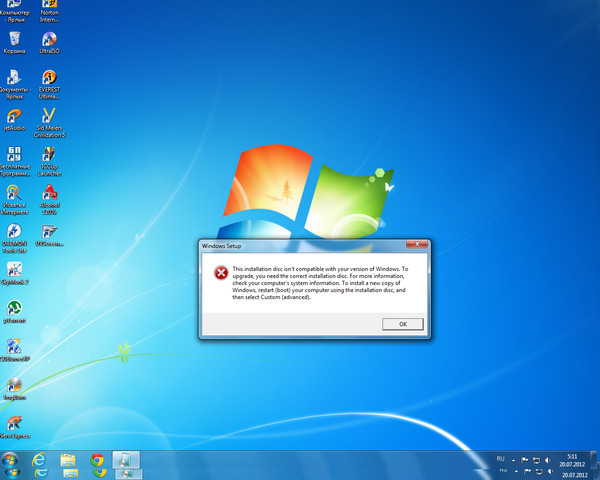Select the Компьютер - Ярлык desktop shortcut
The height and width of the screenshot is (480, 600).
click(14, 11)
